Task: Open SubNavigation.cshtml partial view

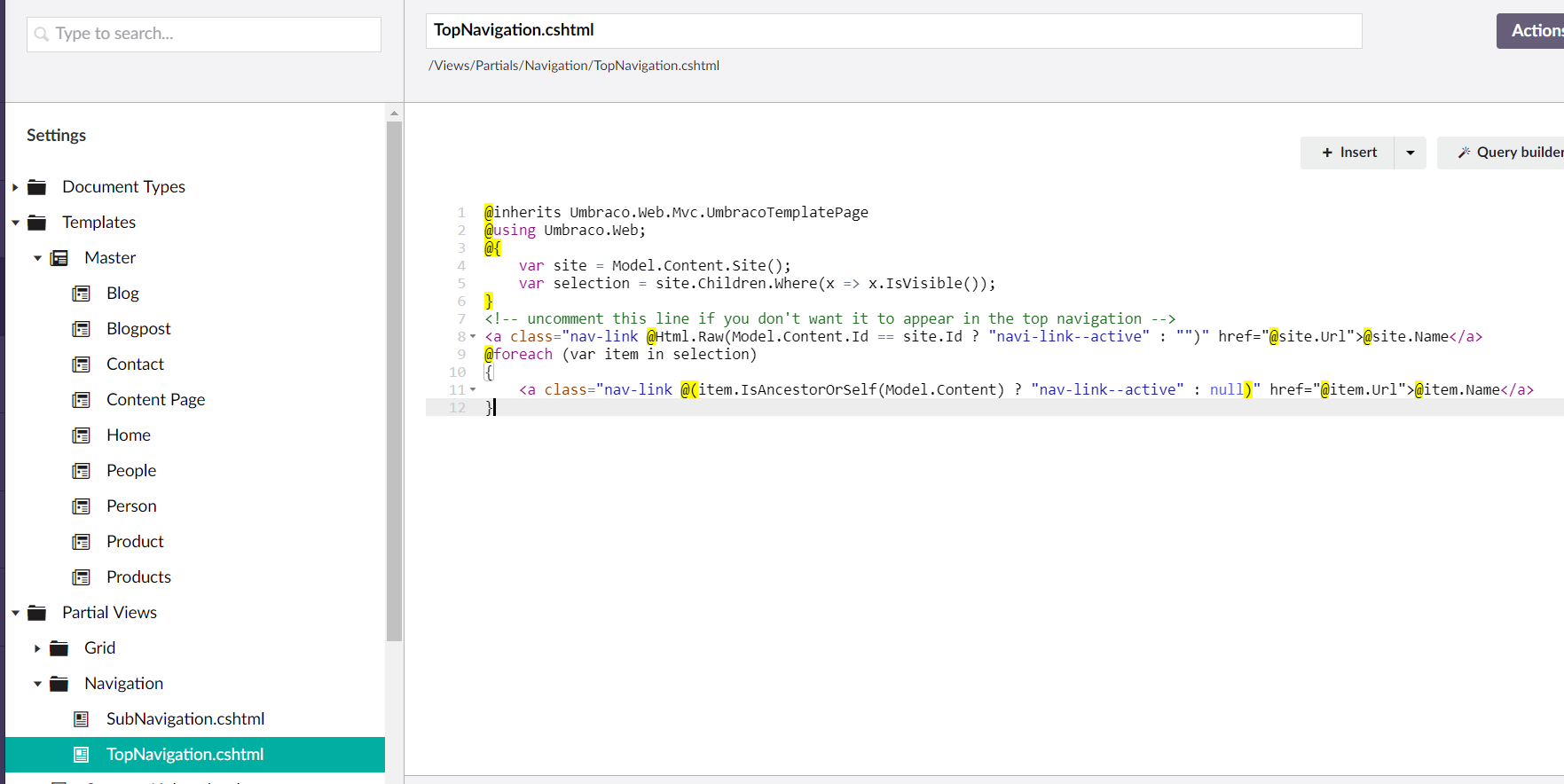Action: pos(185,719)
